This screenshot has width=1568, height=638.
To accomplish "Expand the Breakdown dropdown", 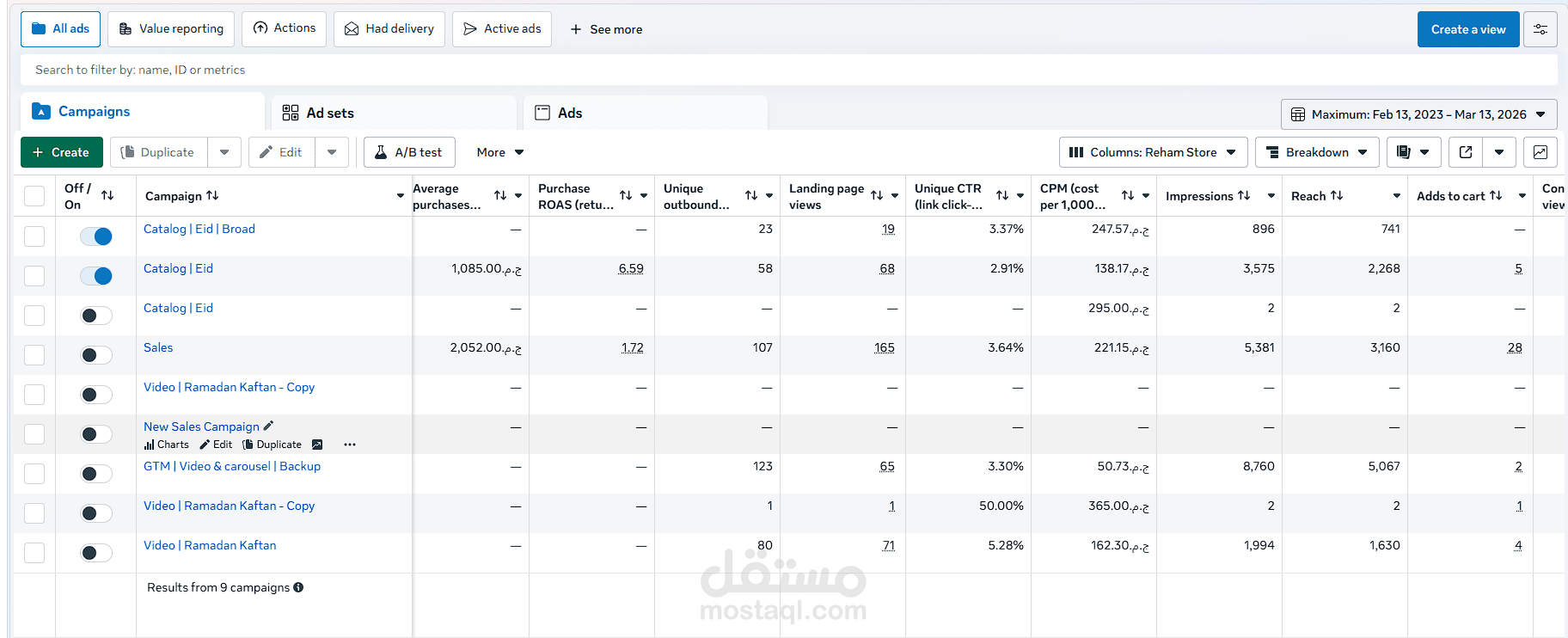I will 1317,152.
